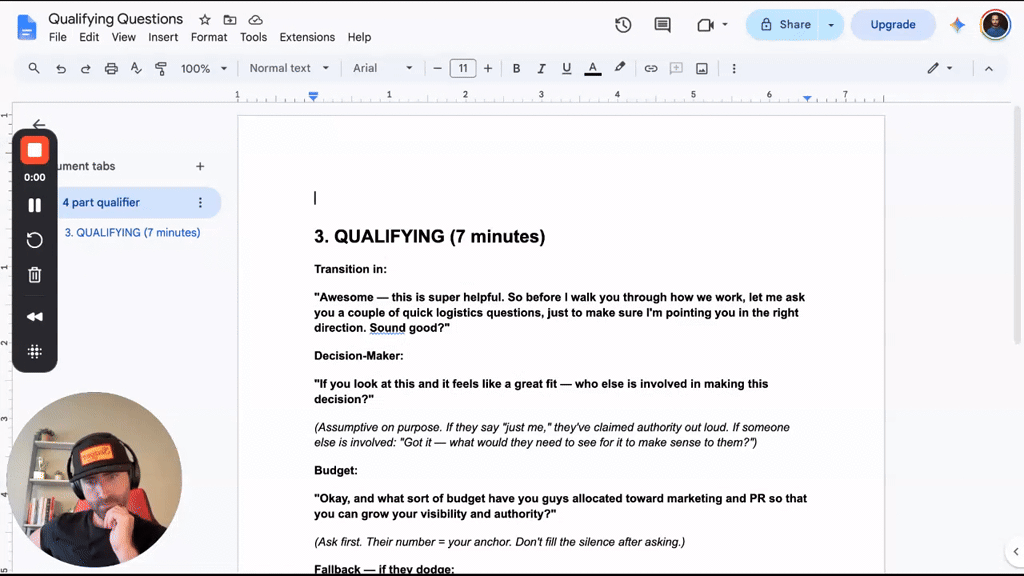Open the Format menu

[209, 37]
